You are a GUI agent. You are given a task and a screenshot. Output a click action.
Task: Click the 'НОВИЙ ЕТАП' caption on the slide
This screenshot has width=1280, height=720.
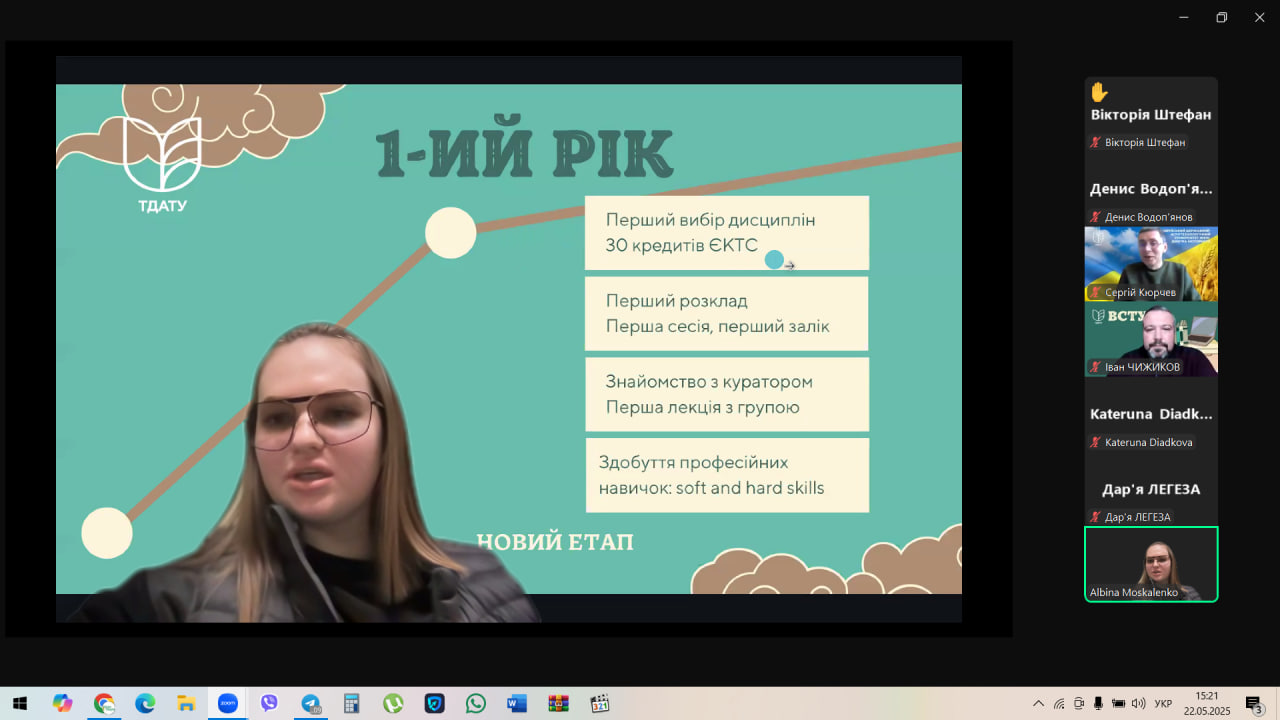(555, 542)
